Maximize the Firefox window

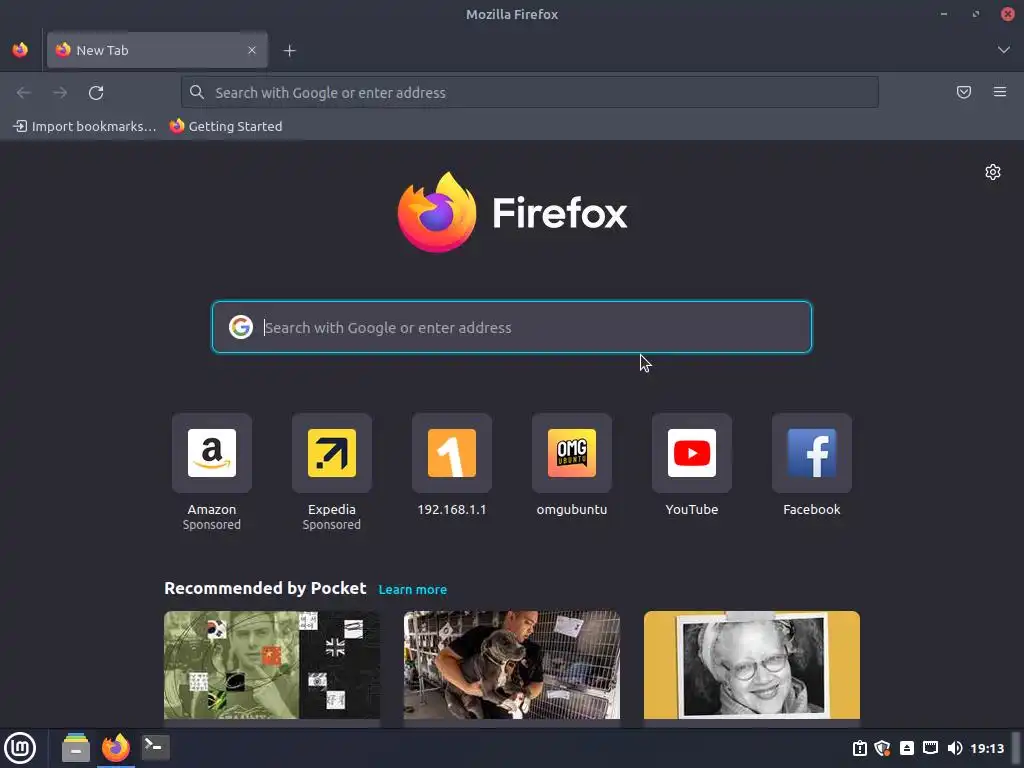(976, 14)
